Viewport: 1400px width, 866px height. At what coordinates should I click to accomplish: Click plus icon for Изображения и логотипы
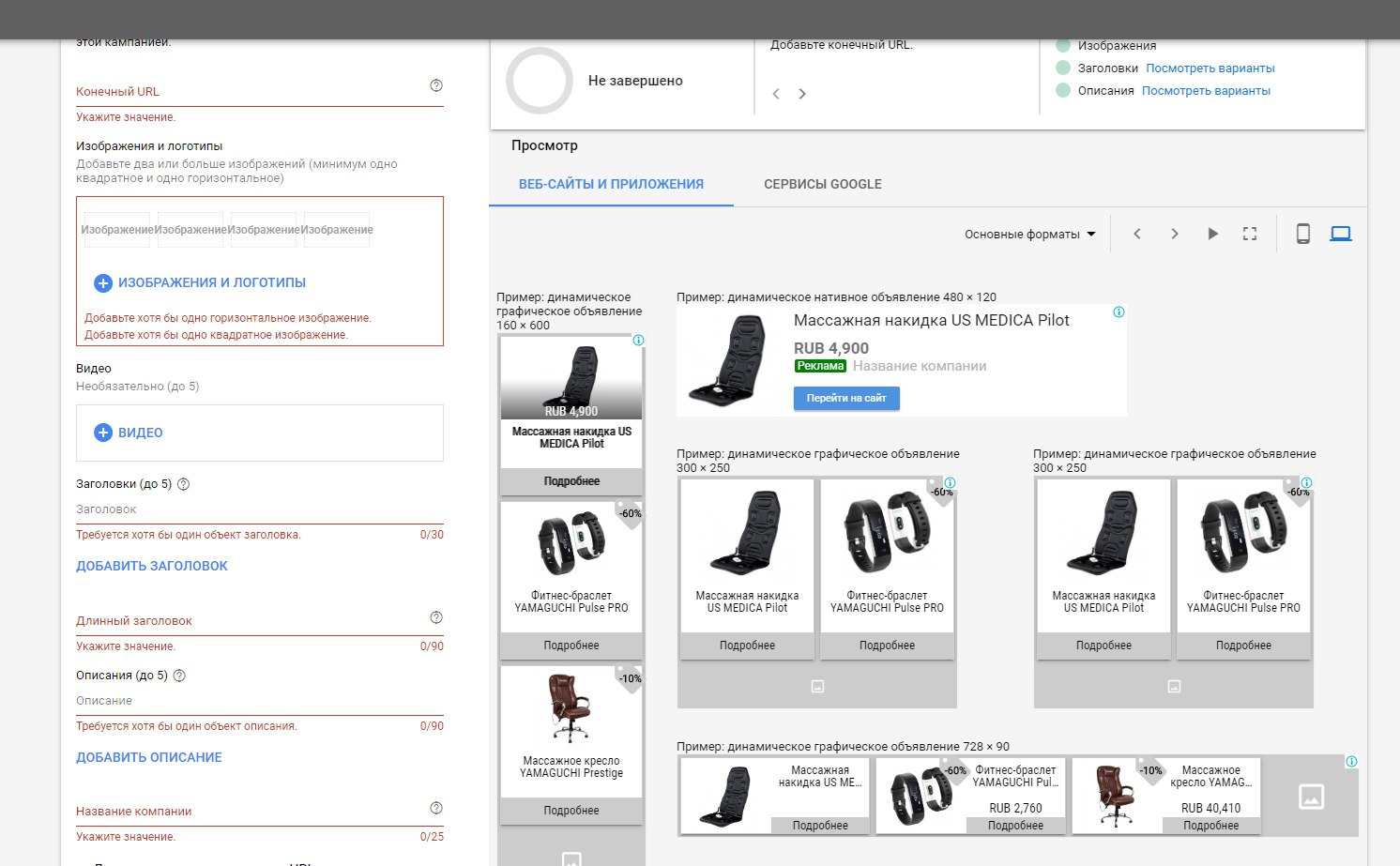103,282
